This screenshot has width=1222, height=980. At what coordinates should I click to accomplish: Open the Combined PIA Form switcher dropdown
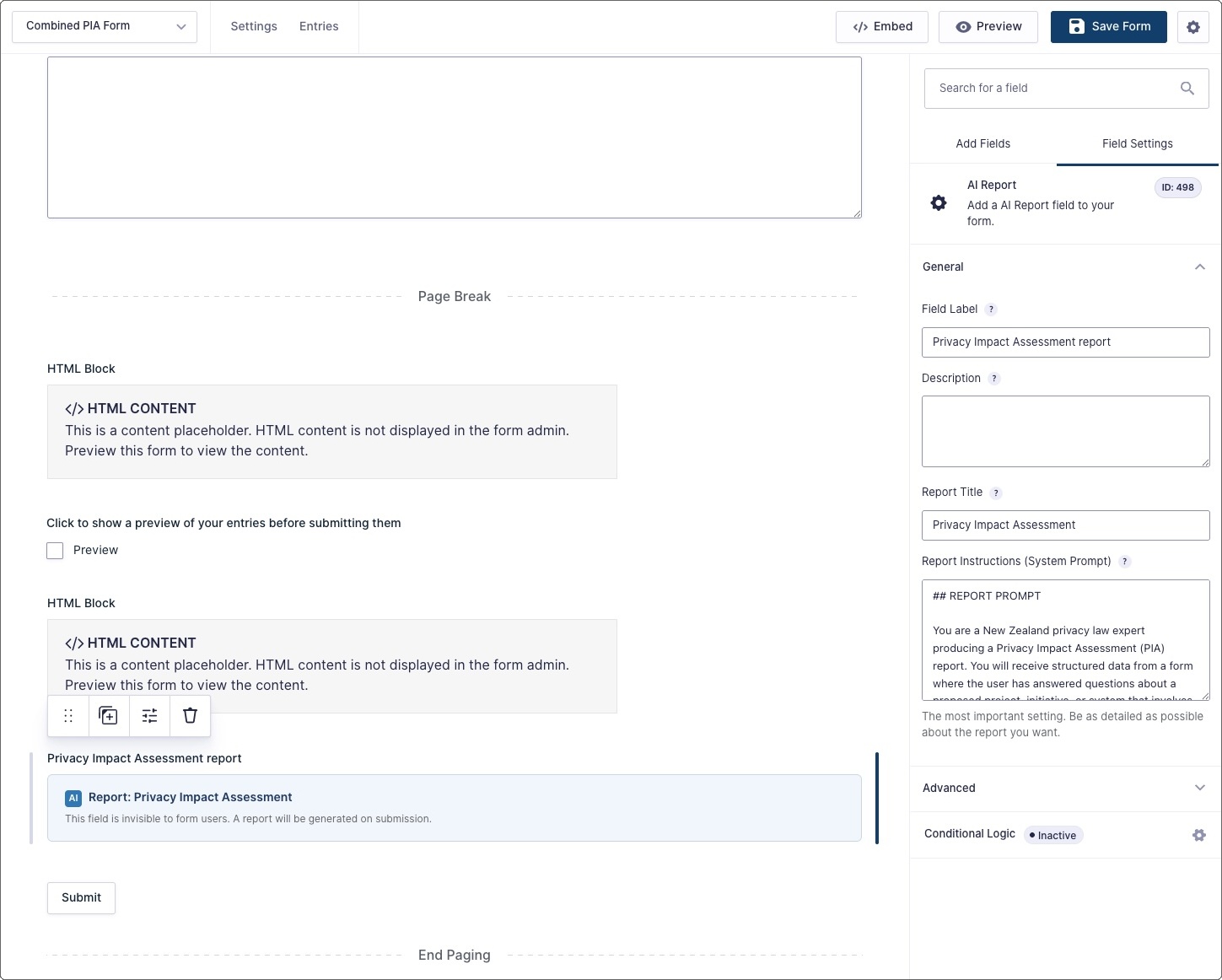[x=105, y=27]
